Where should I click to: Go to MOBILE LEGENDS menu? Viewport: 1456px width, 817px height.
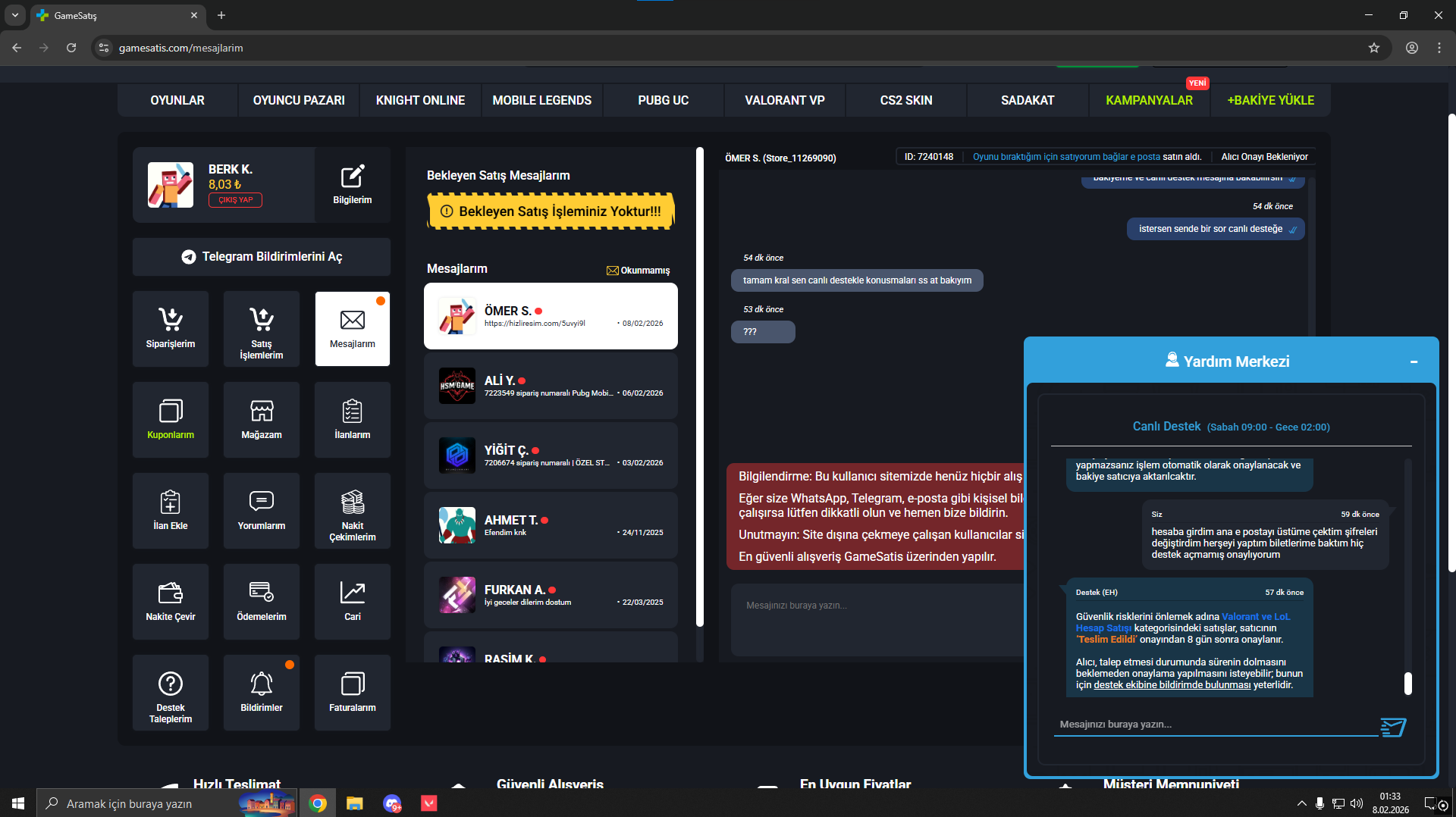pyautogui.click(x=541, y=100)
